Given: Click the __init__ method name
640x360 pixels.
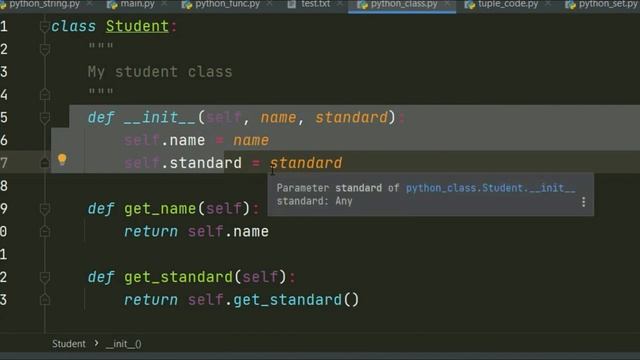Looking at the screenshot, I should pyautogui.click(x=160, y=118).
